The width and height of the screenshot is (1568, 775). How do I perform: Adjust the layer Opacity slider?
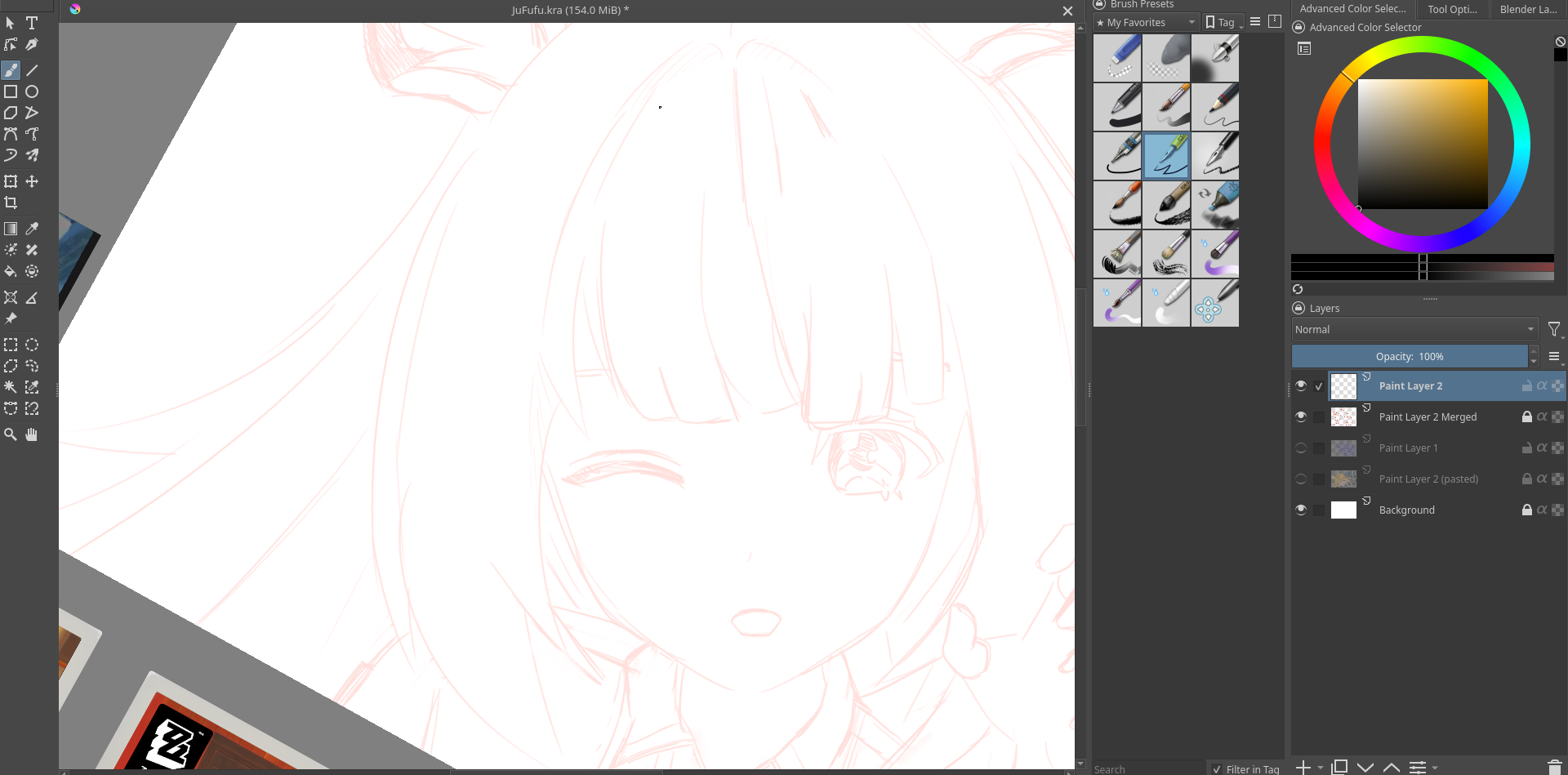(x=1410, y=356)
